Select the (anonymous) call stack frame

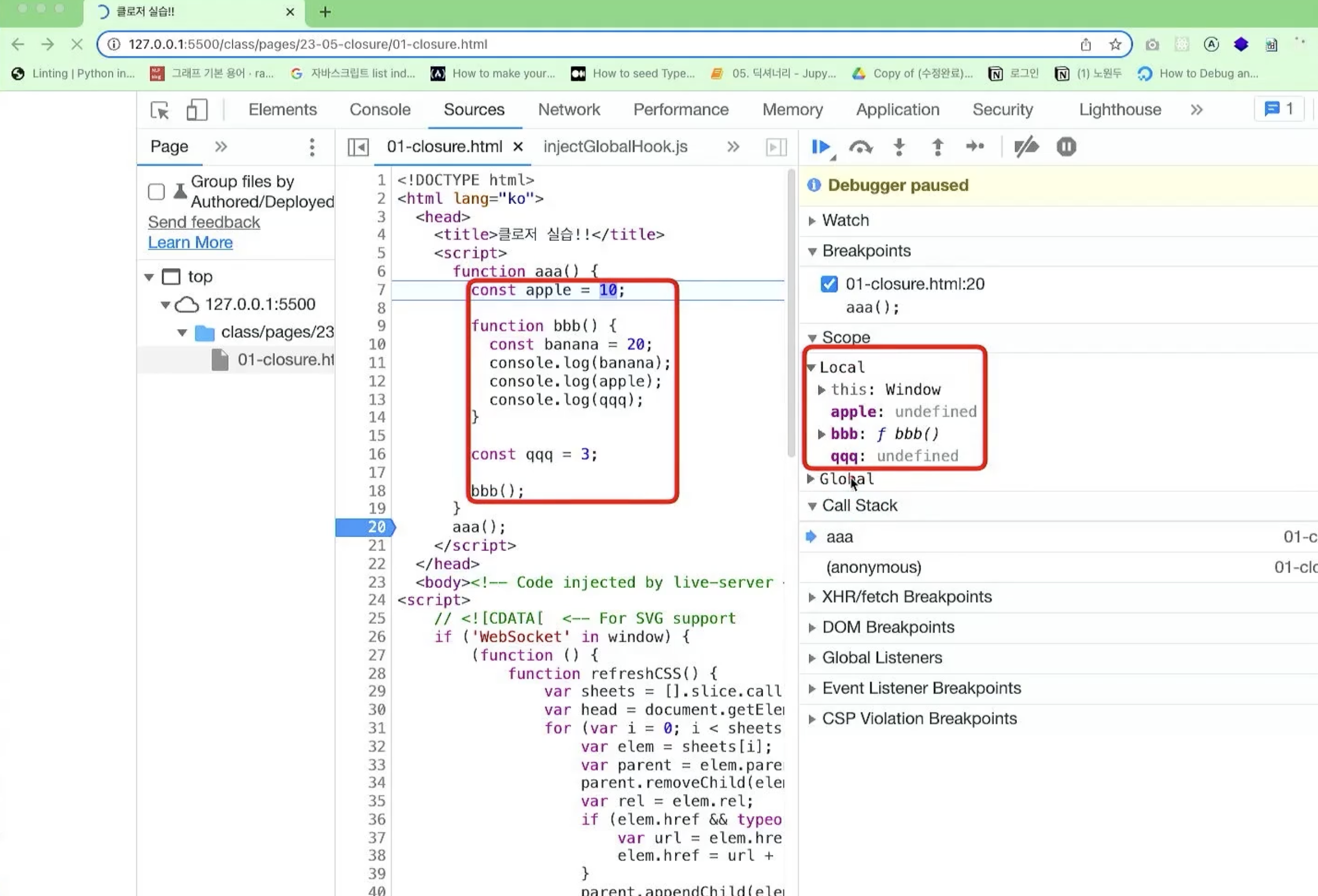click(1059, 567)
